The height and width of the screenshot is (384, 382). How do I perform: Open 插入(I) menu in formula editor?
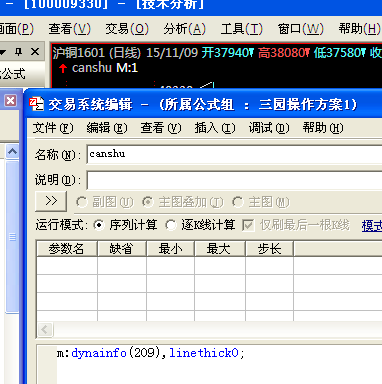(x=215, y=128)
